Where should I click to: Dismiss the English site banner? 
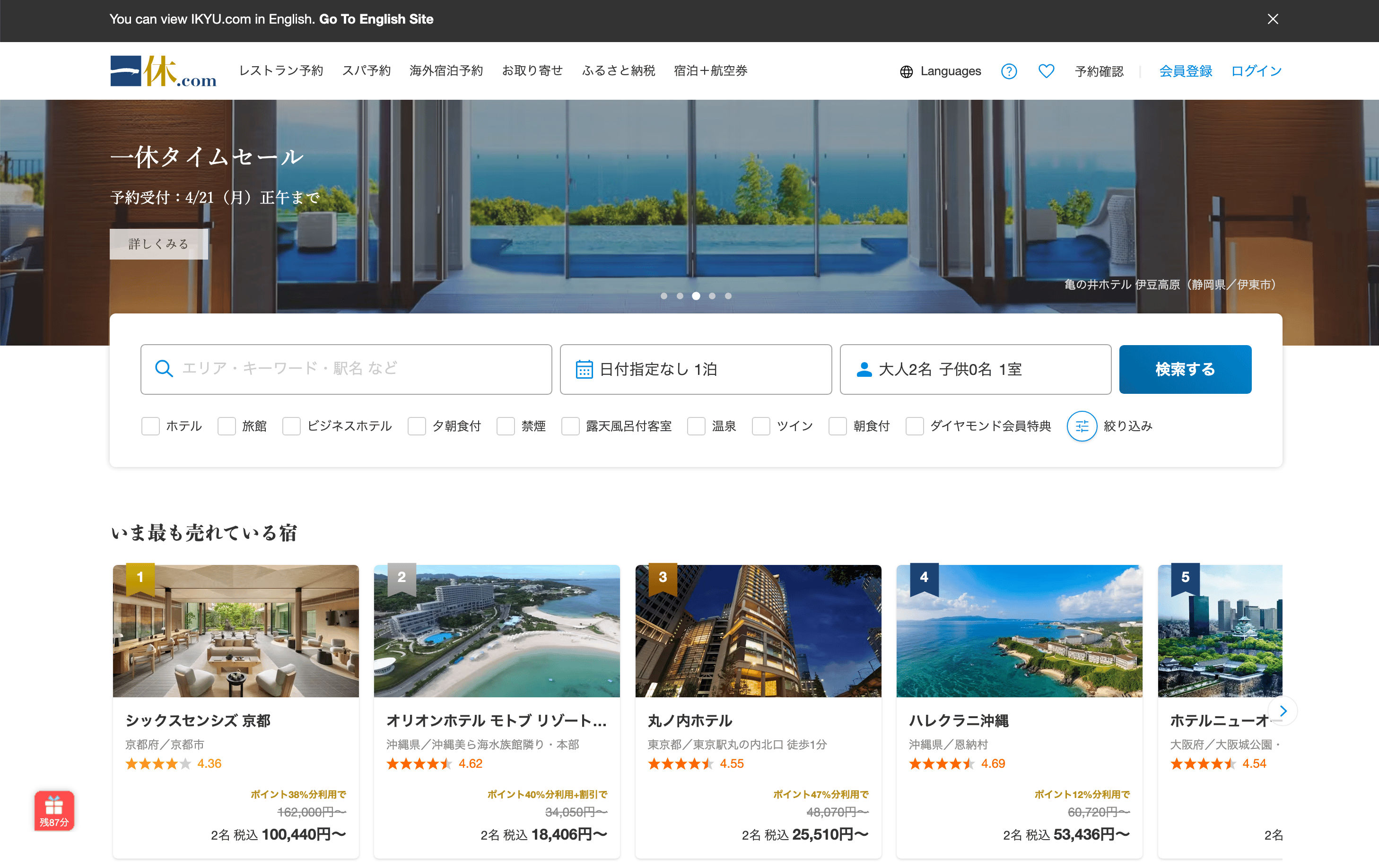[1273, 19]
